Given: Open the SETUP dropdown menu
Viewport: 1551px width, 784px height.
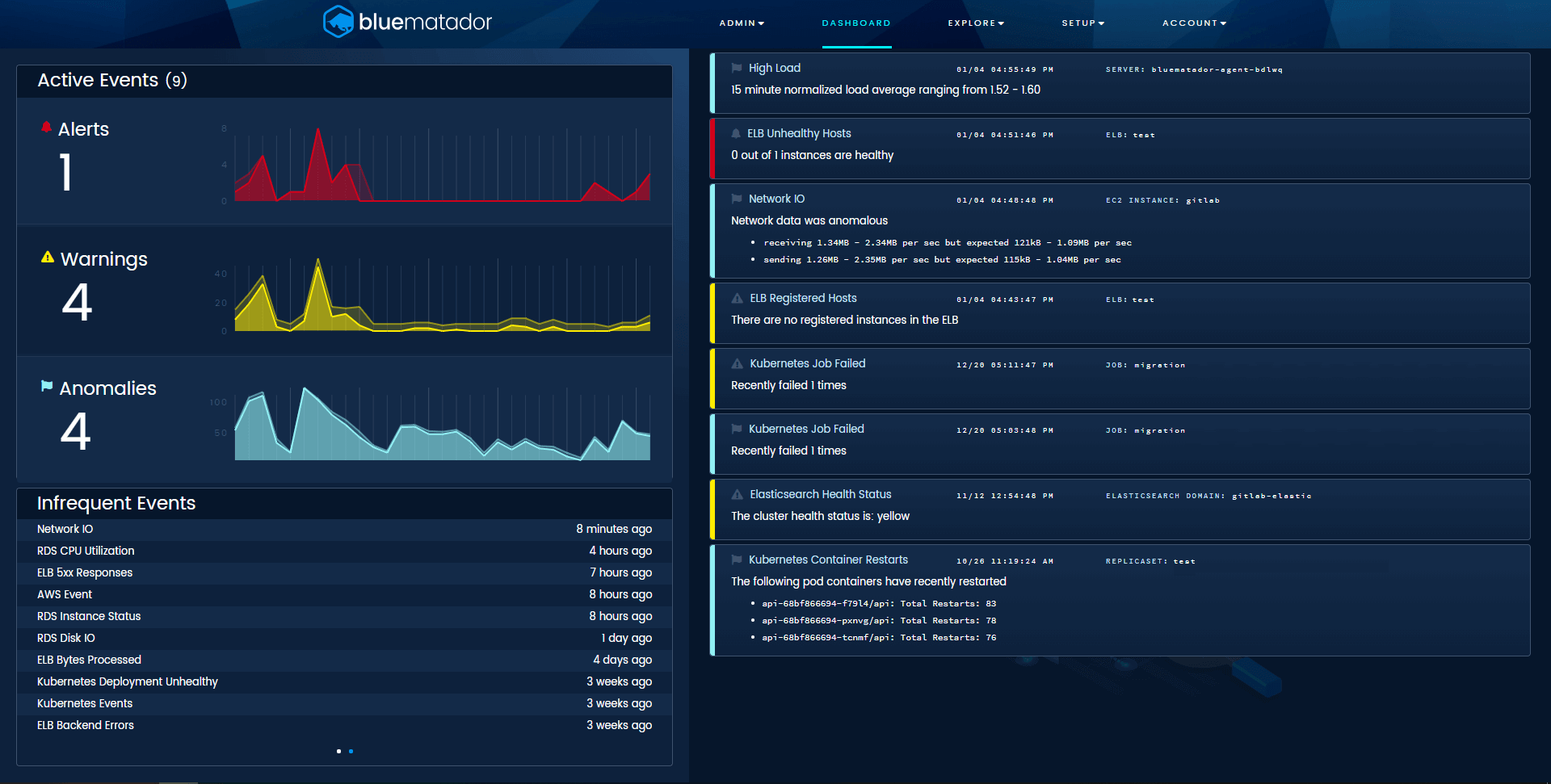Looking at the screenshot, I should coord(1083,23).
